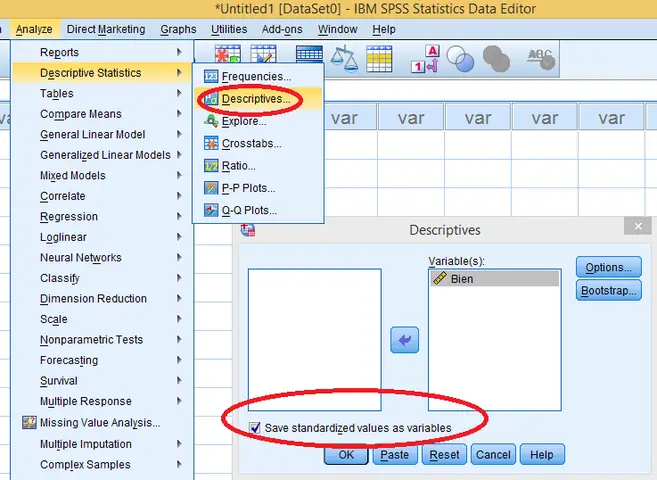Click the Insert Cases toolbar icon

click(x=228, y=54)
